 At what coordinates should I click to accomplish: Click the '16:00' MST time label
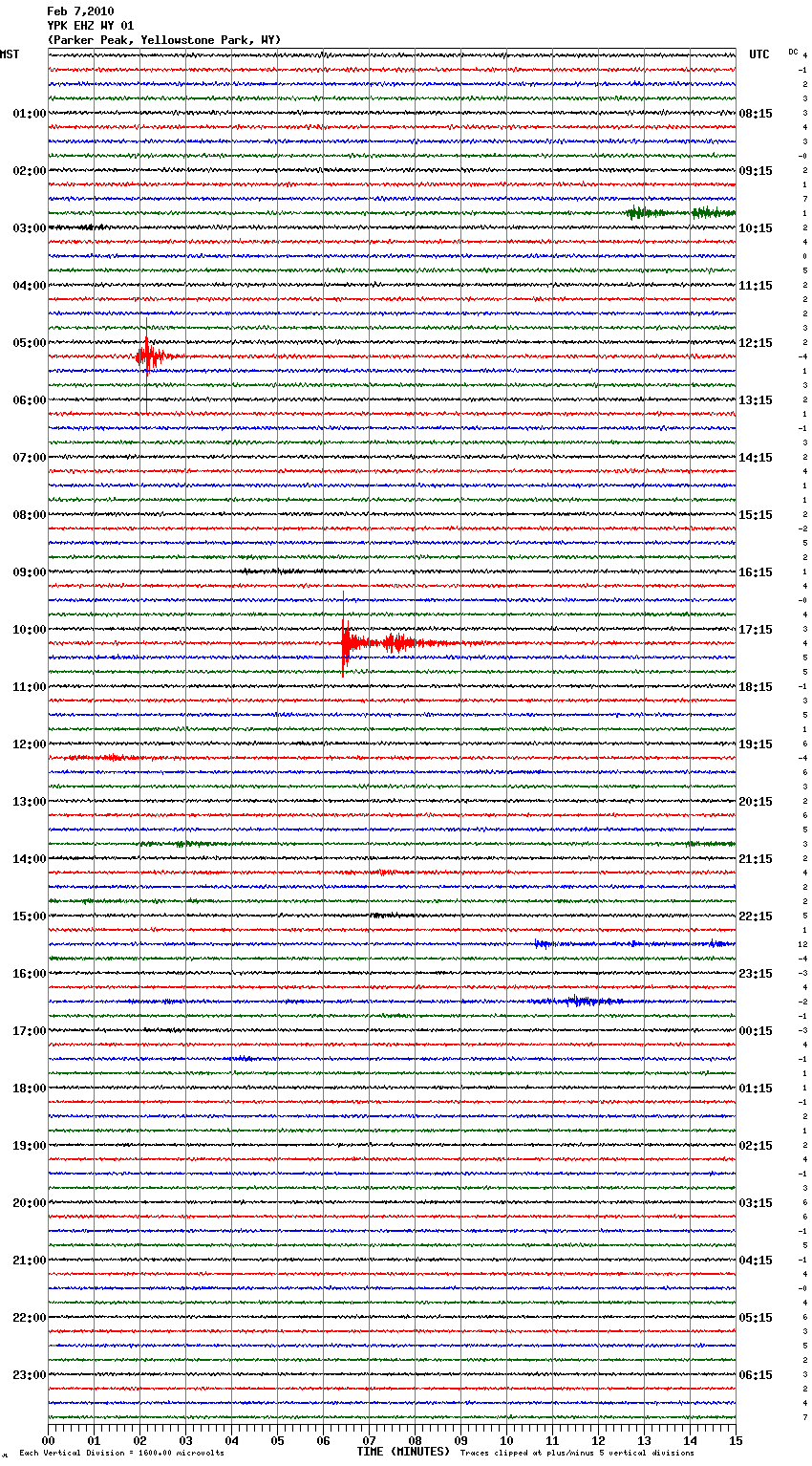point(30,974)
